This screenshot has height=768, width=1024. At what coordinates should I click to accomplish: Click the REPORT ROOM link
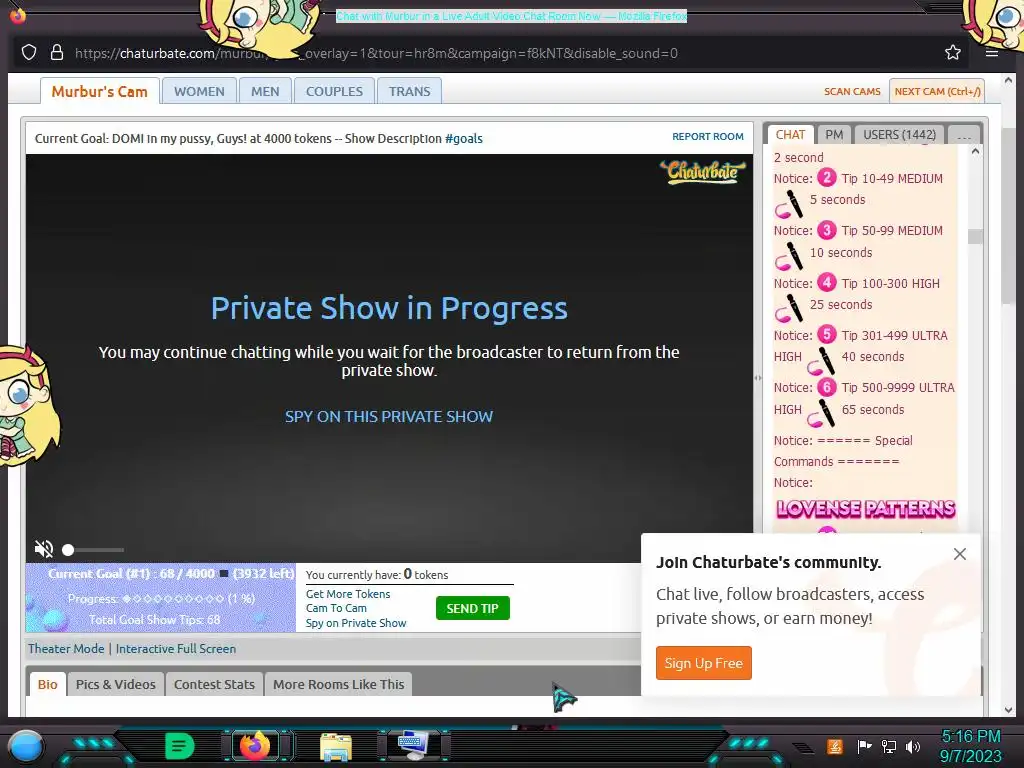pyautogui.click(x=707, y=136)
